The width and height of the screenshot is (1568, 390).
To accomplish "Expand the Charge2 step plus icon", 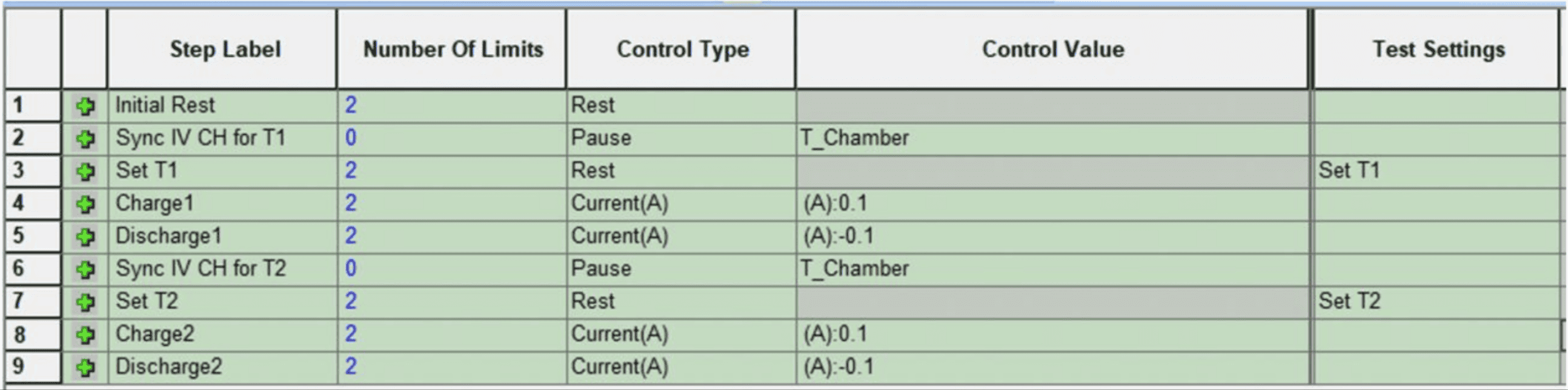I will [85, 335].
